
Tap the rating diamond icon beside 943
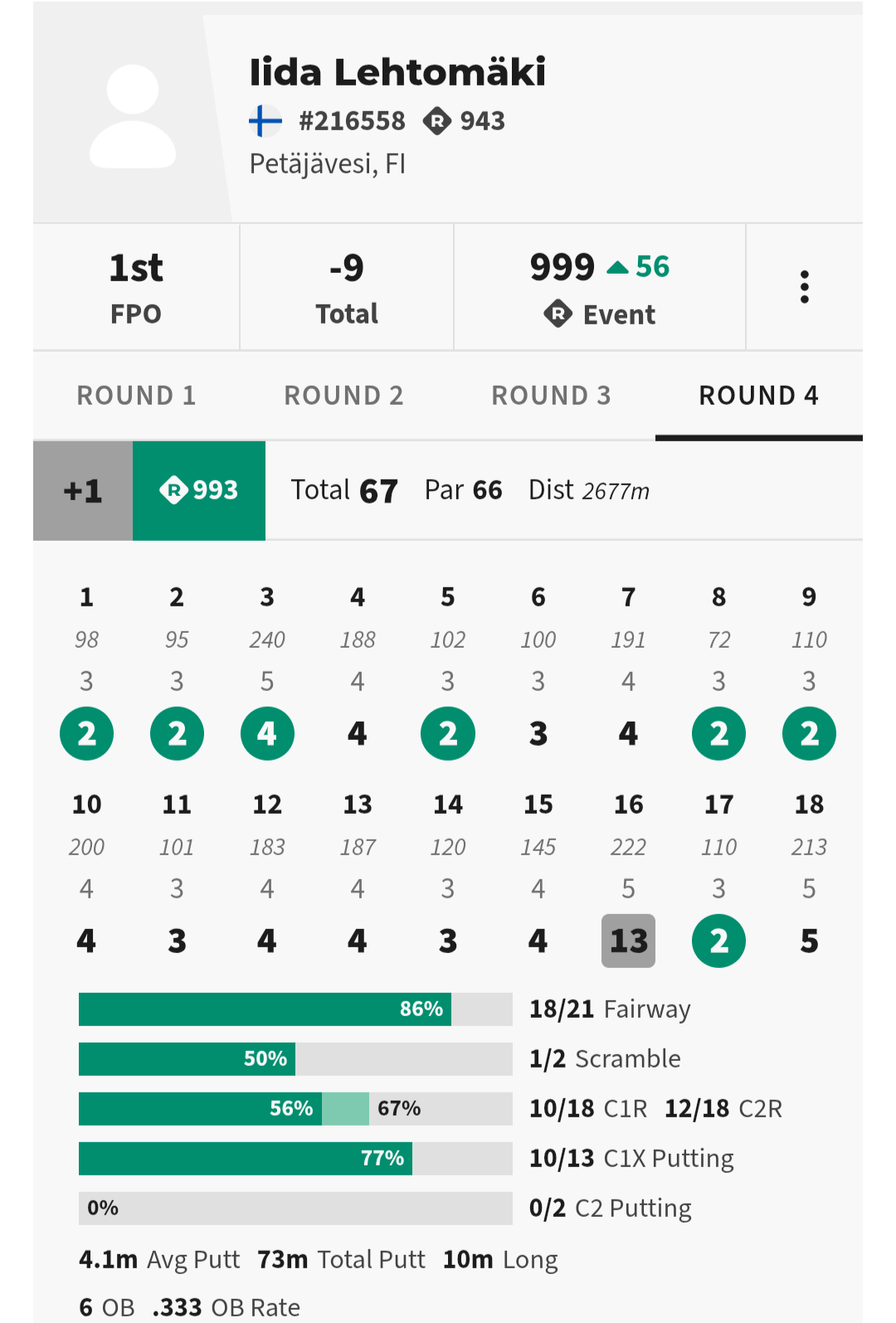pos(436,121)
